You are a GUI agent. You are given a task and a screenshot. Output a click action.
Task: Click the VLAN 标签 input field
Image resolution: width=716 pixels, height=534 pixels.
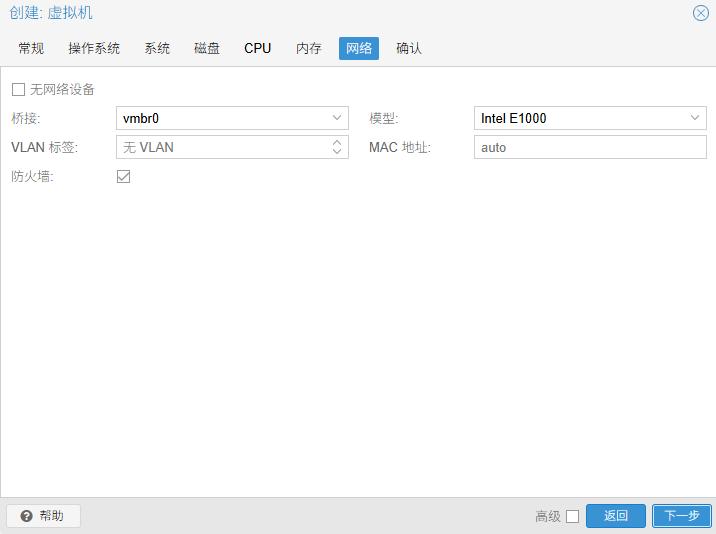pos(220,147)
